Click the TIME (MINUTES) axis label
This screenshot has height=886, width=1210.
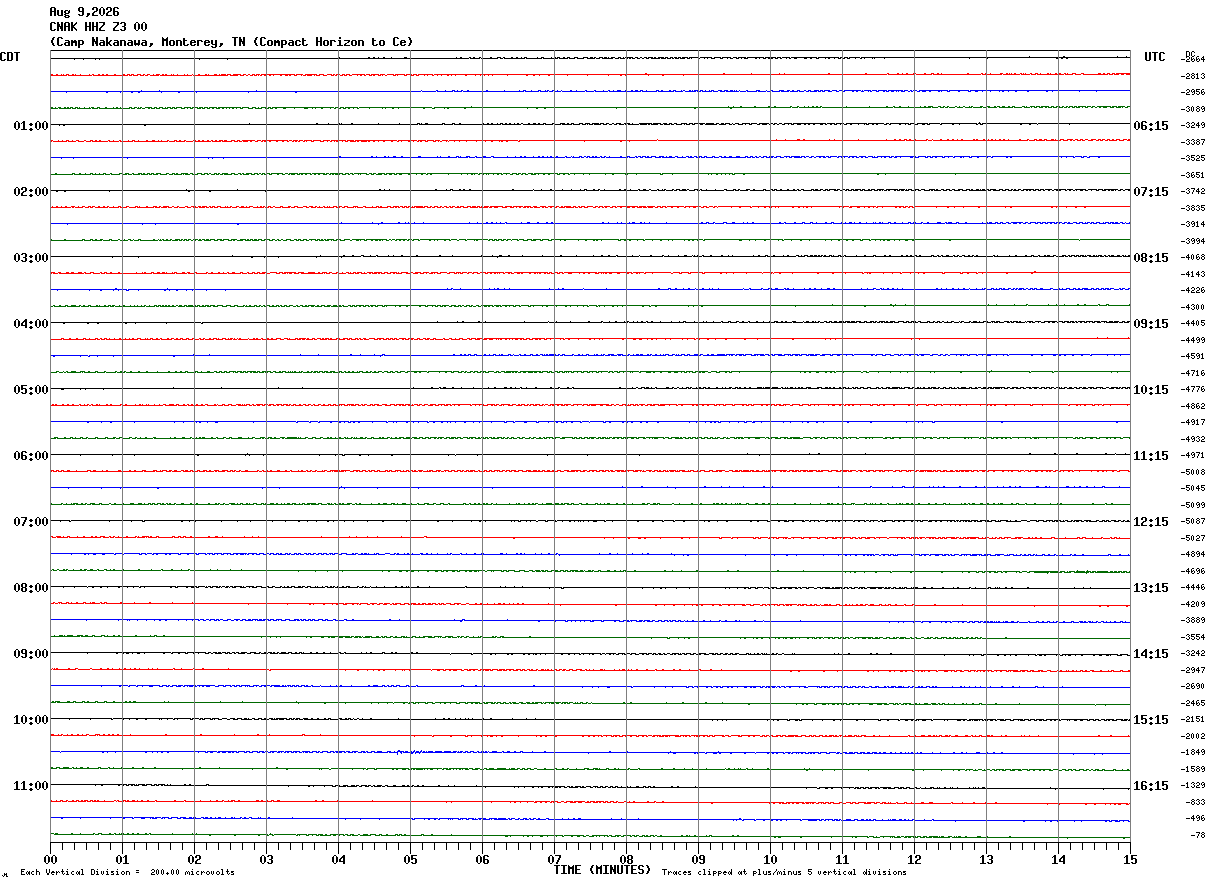(x=602, y=870)
